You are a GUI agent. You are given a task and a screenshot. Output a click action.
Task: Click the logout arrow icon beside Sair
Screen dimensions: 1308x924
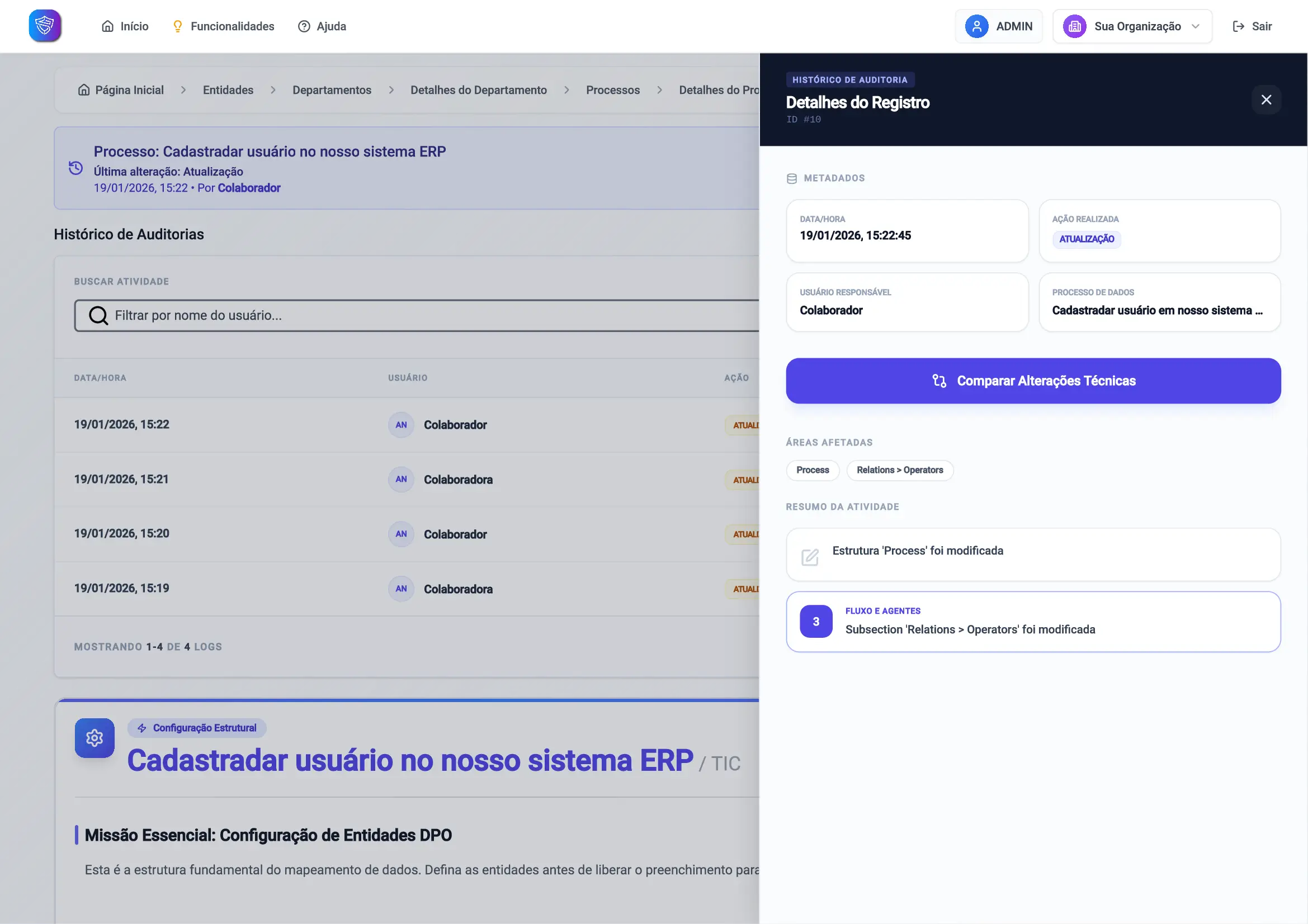pyautogui.click(x=1238, y=26)
